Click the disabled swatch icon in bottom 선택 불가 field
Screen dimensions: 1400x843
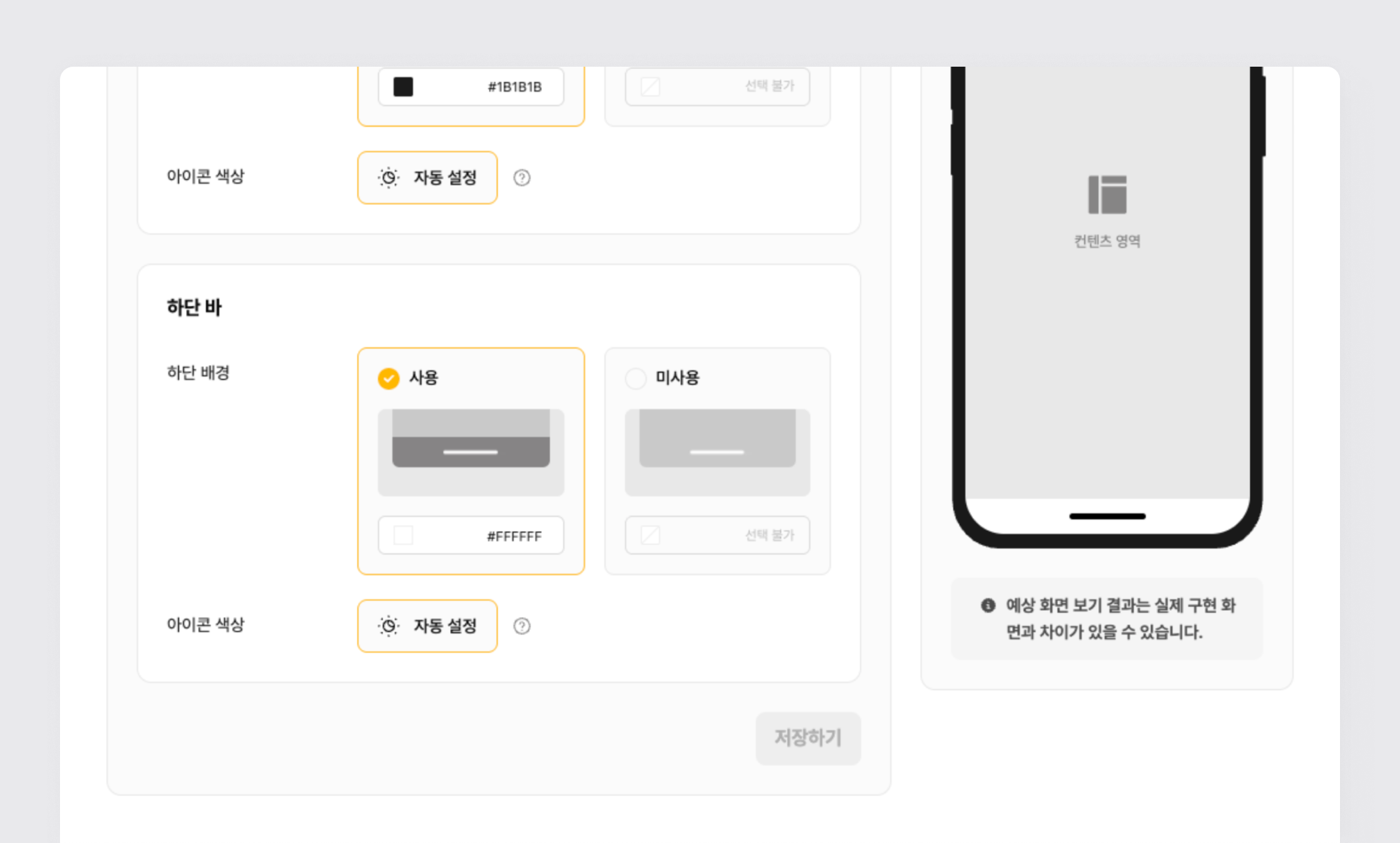click(650, 535)
